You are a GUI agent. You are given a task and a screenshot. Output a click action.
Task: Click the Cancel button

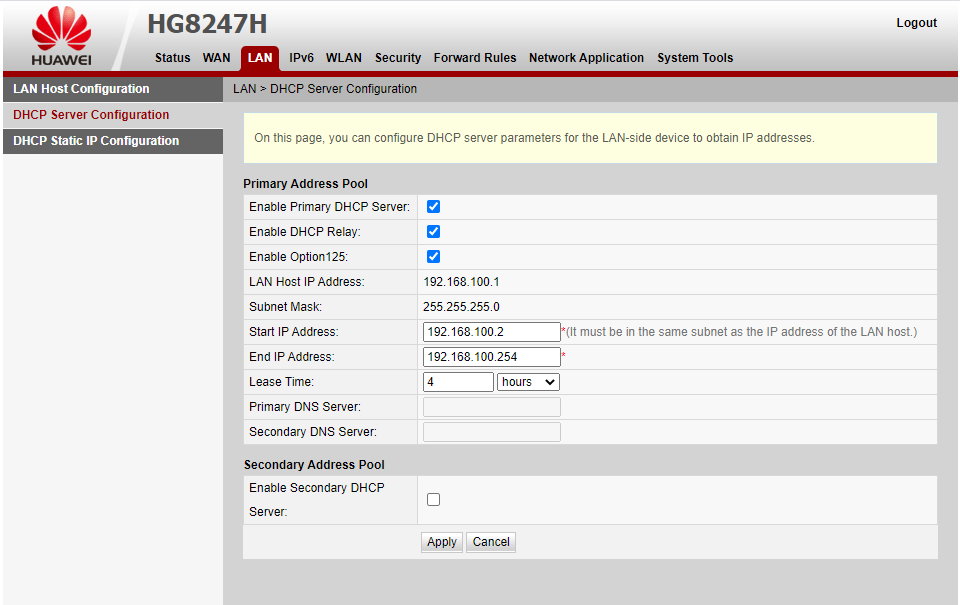tap(491, 542)
